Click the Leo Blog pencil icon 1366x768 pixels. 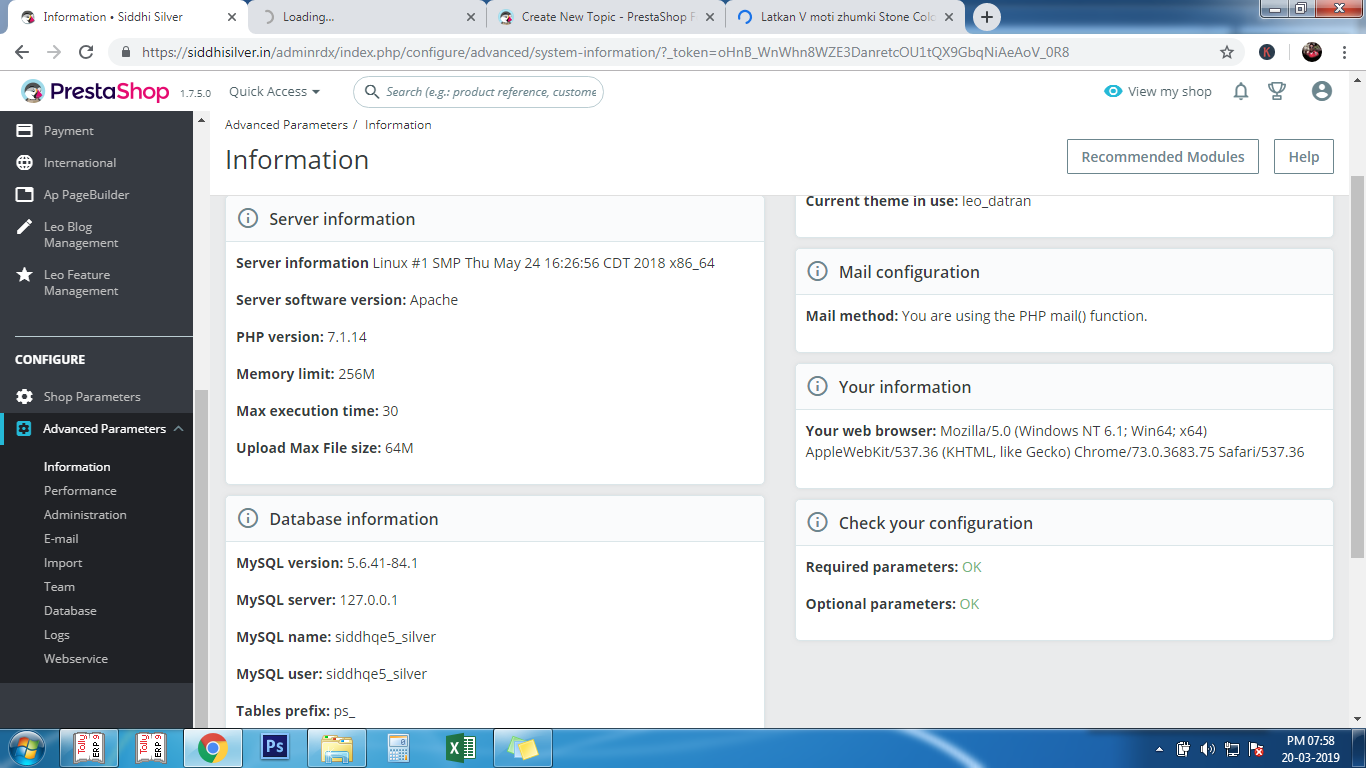pyautogui.click(x=25, y=227)
